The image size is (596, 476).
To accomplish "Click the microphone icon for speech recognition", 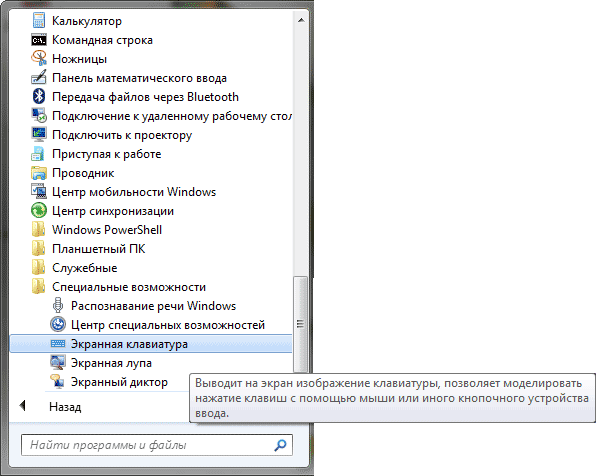I will [x=58, y=305].
